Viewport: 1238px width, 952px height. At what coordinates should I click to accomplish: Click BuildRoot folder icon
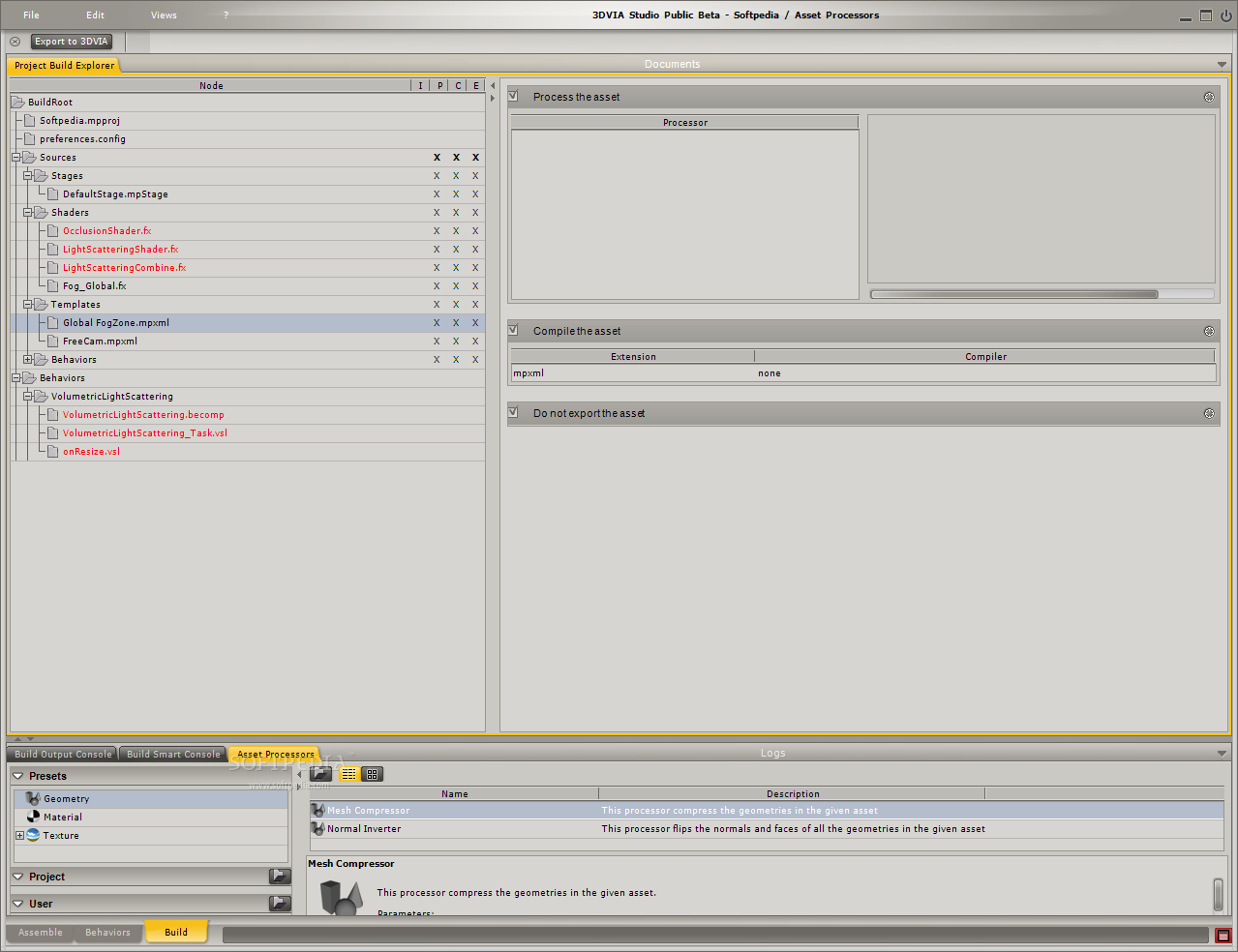(17, 102)
